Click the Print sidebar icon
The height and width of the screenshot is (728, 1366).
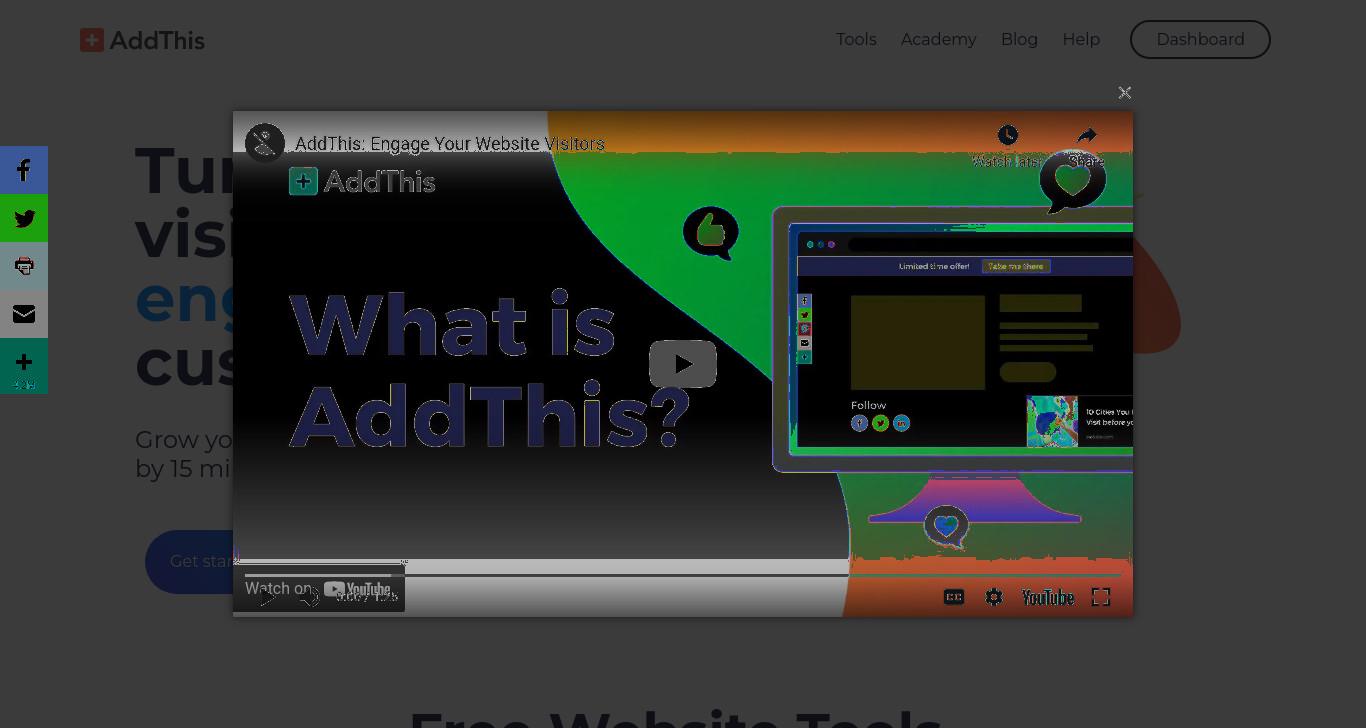pyautogui.click(x=24, y=266)
